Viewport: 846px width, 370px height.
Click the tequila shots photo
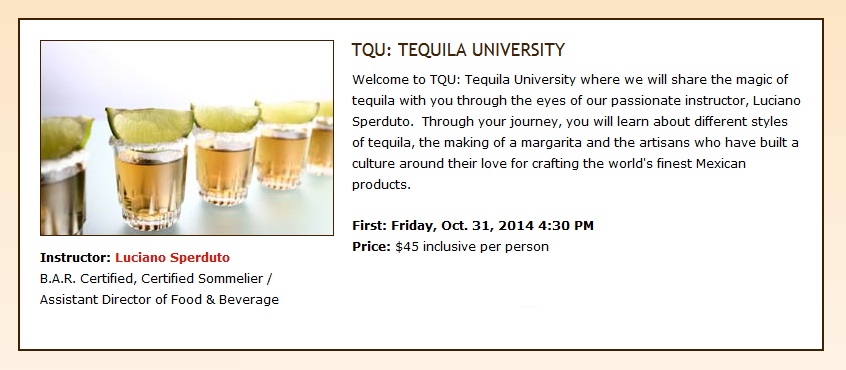click(187, 138)
